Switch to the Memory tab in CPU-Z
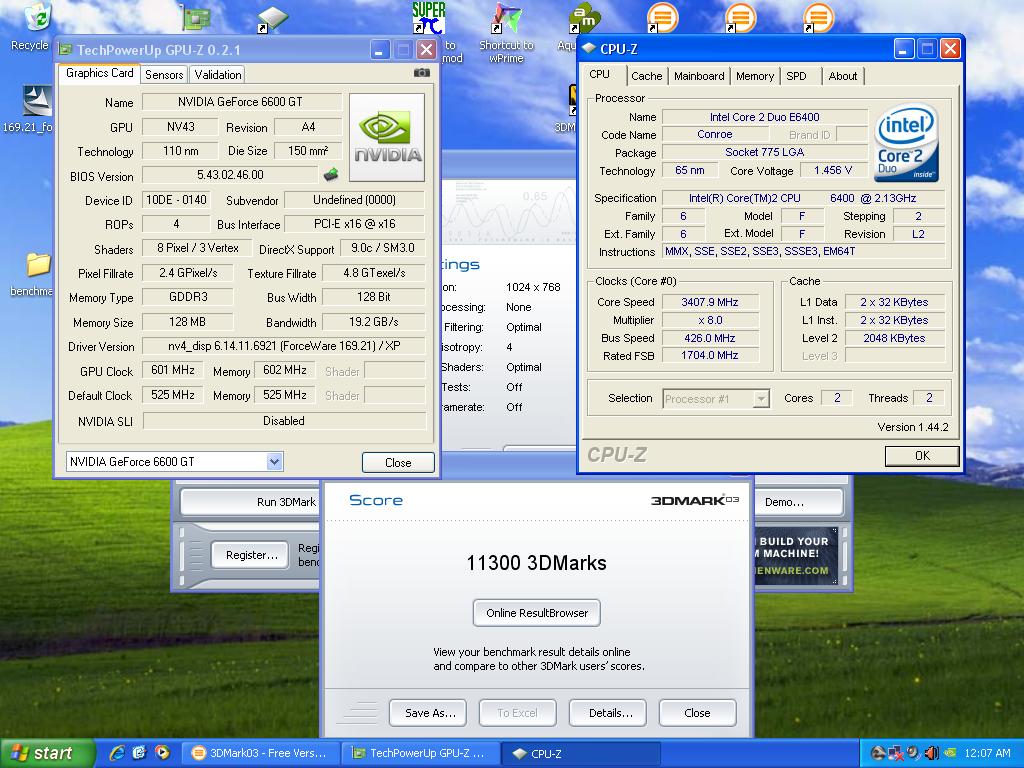The width and height of the screenshot is (1024, 768). 755,76
